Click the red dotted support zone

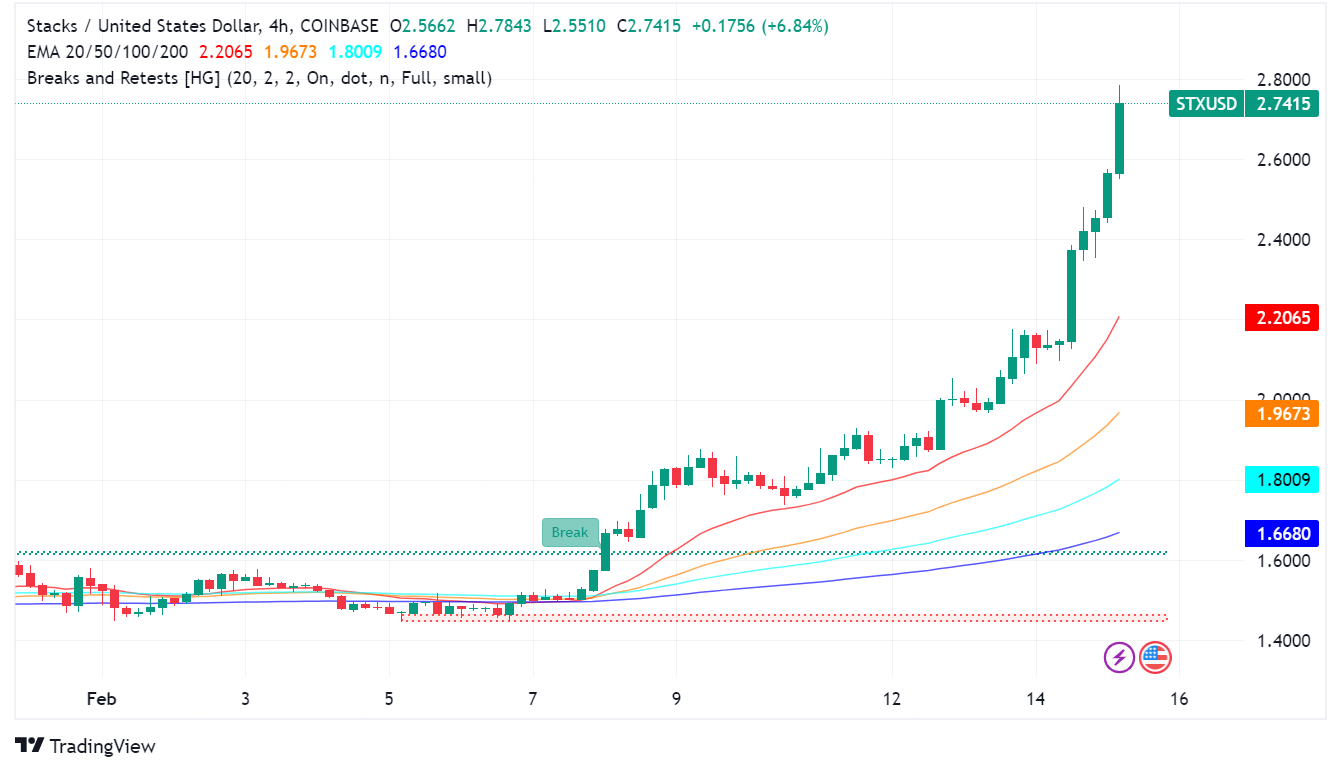783,618
